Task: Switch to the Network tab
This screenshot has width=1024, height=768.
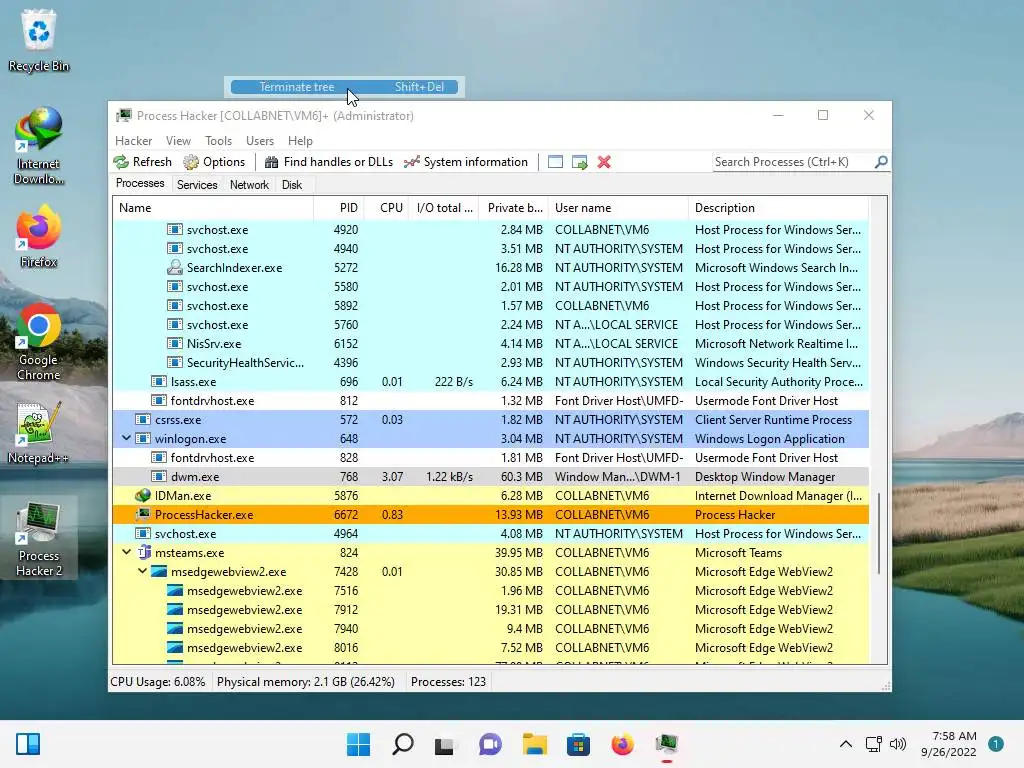Action: 249,185
